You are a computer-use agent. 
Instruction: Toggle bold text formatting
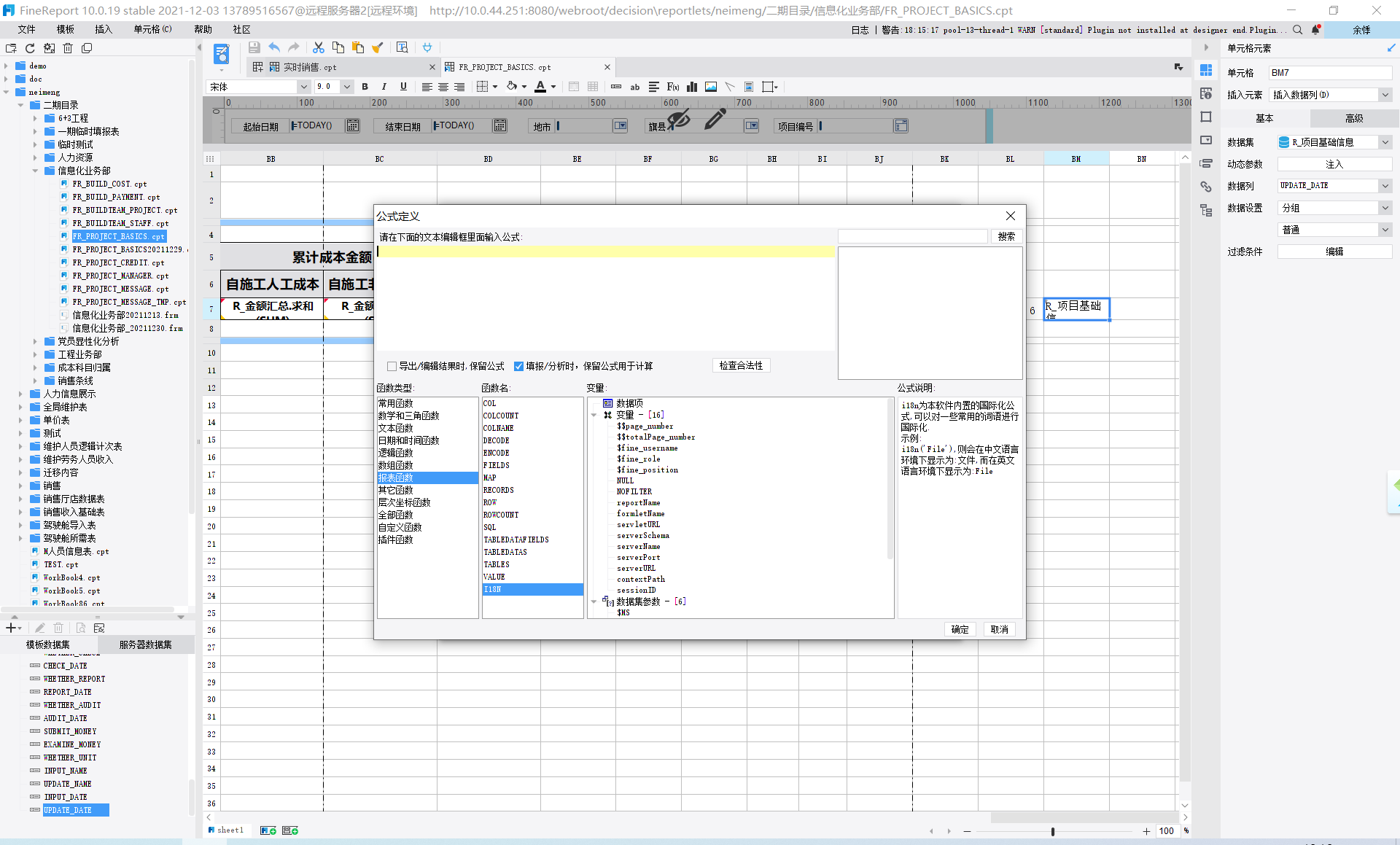click(x=365, y=87)
